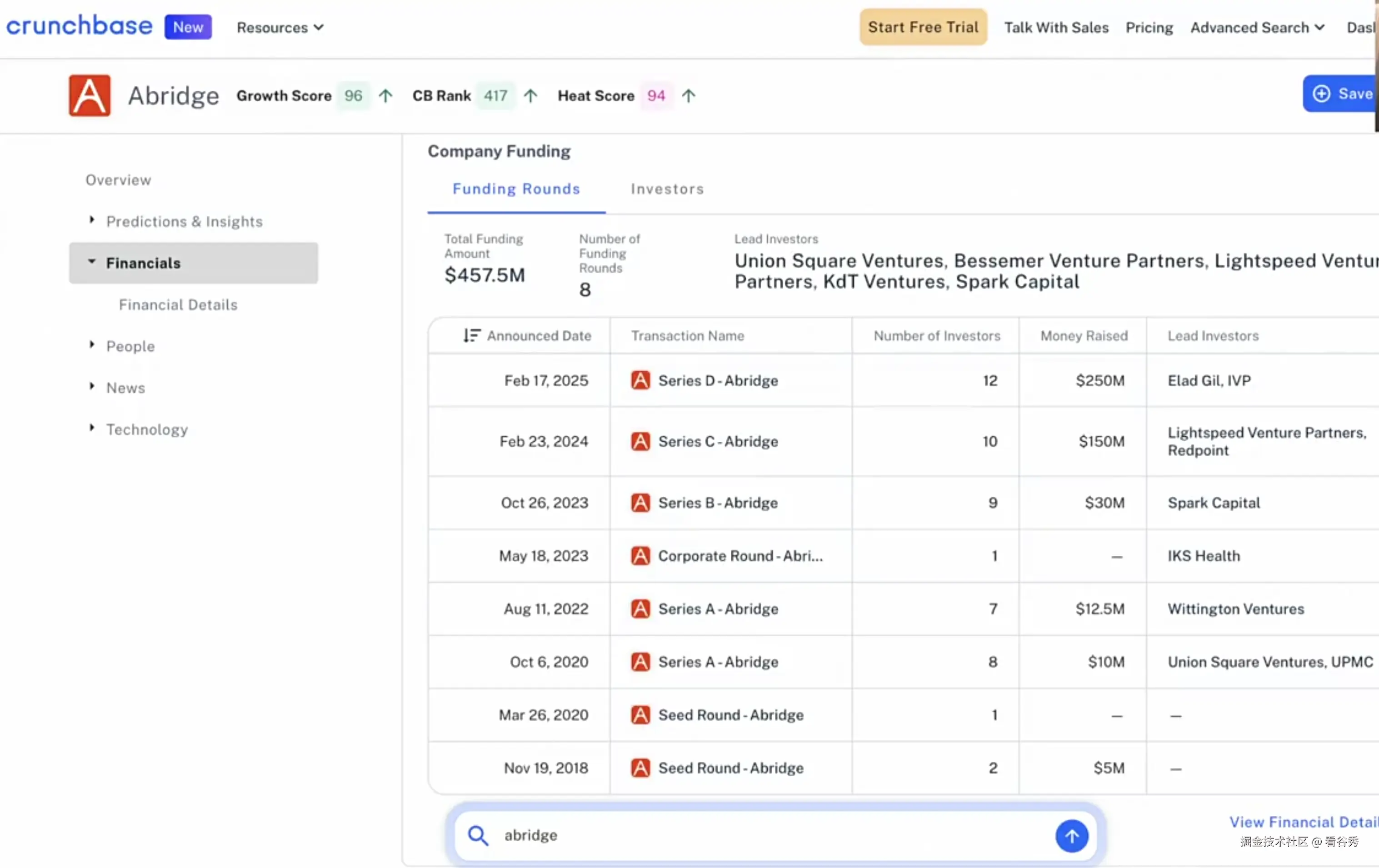
Task: Open the Series C - Abridge link
Action: (x=718, y=441)
